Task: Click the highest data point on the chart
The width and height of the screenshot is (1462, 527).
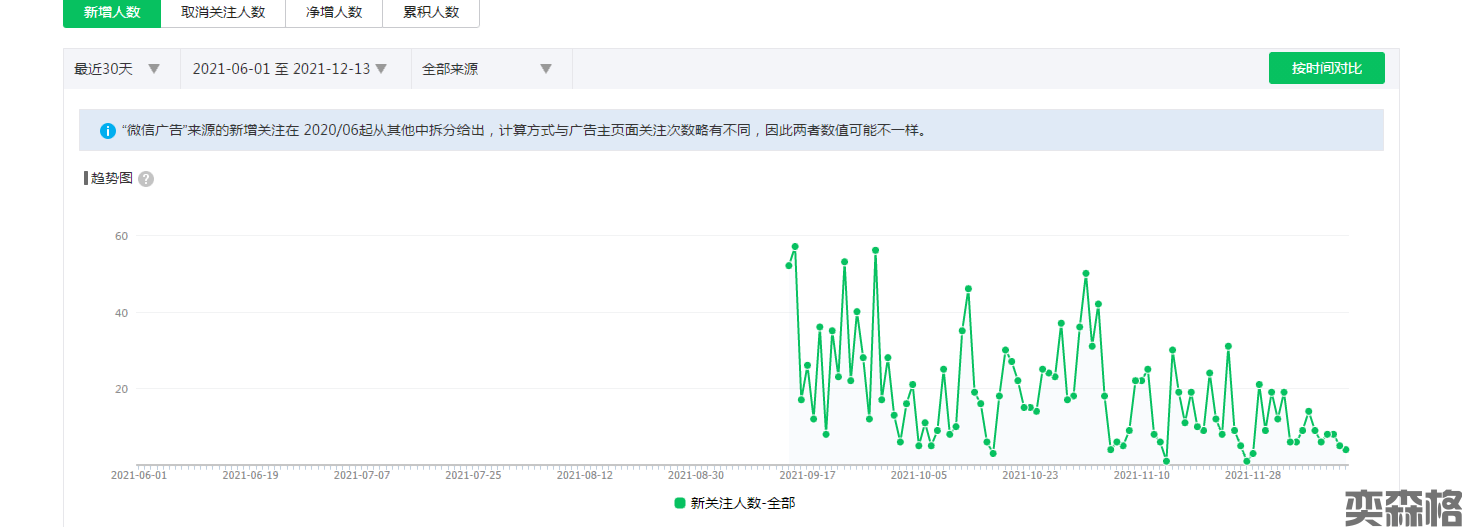Action: pos(795,246)
